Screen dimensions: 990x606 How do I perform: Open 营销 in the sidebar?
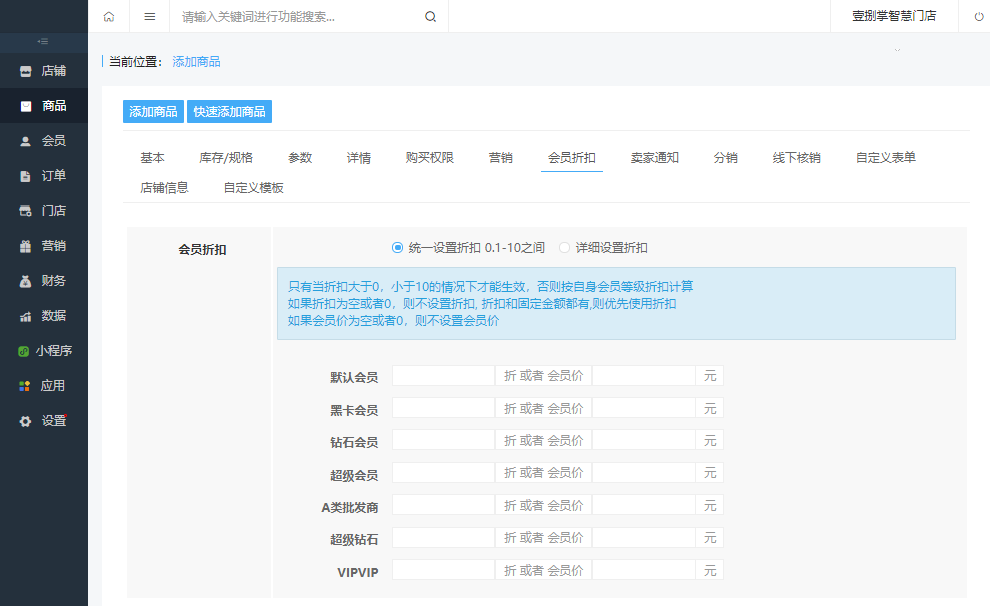pyautogui.click(x=44, y=246)
